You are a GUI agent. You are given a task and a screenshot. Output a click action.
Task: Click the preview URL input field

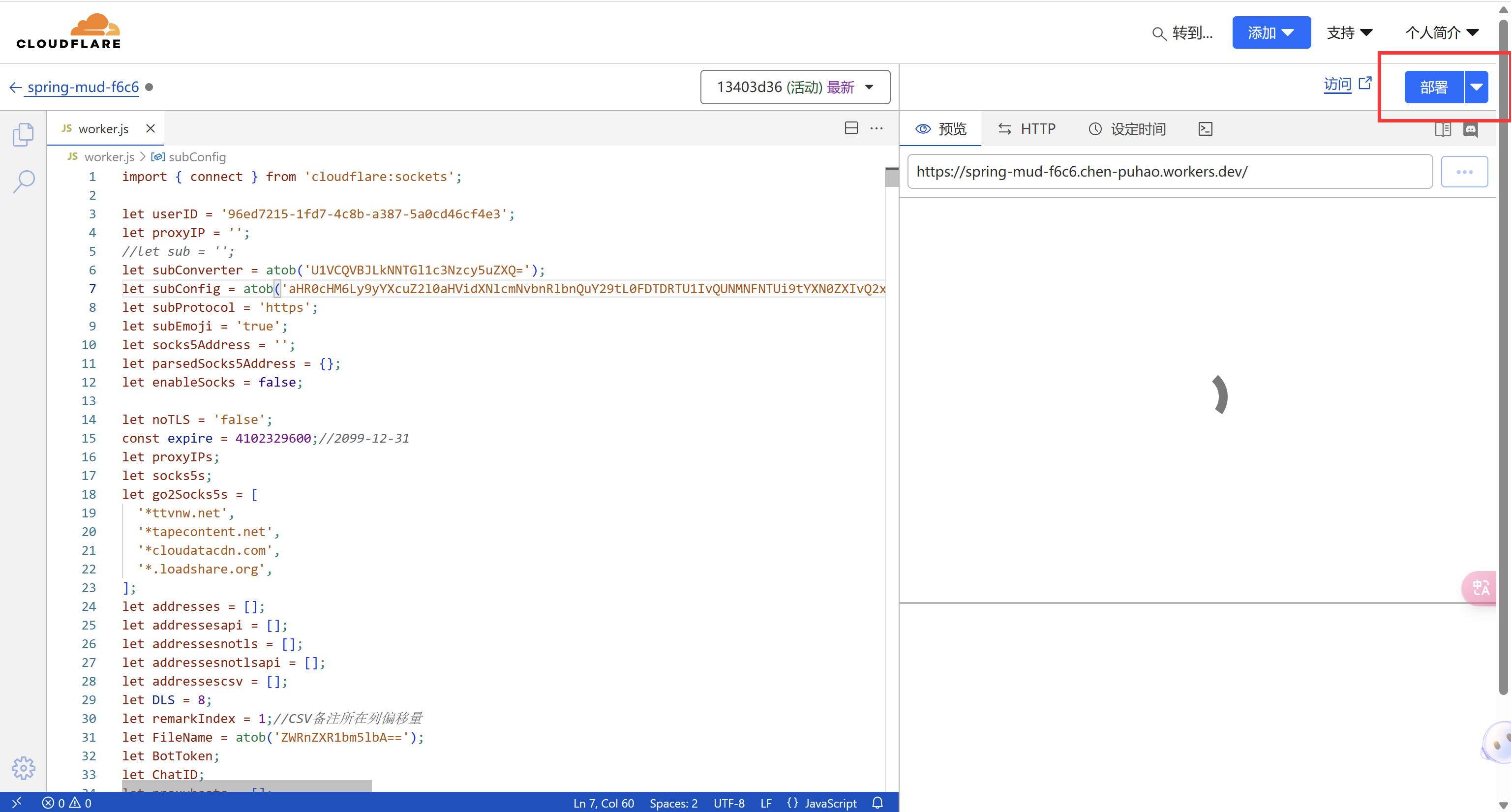tap(1170, 171)
